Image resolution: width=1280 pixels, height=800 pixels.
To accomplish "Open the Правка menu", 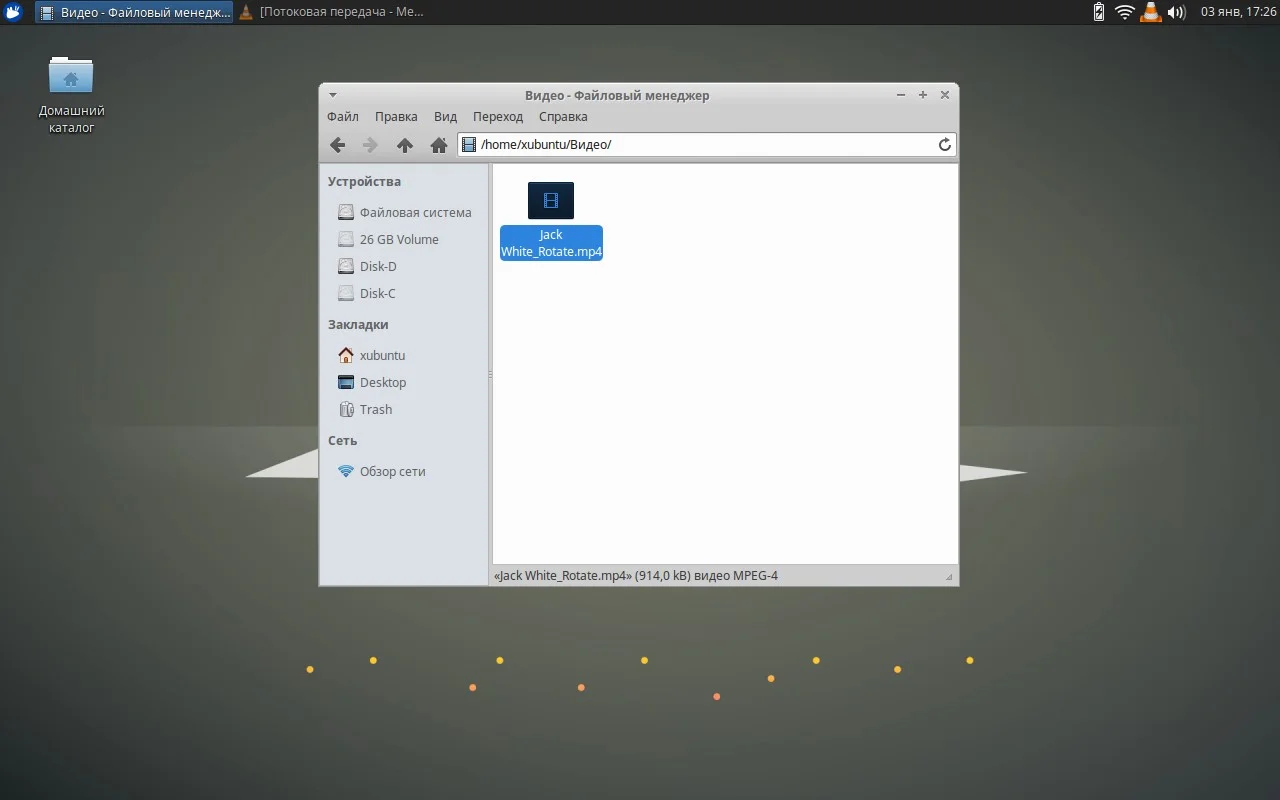I will [x=396, y=117].
